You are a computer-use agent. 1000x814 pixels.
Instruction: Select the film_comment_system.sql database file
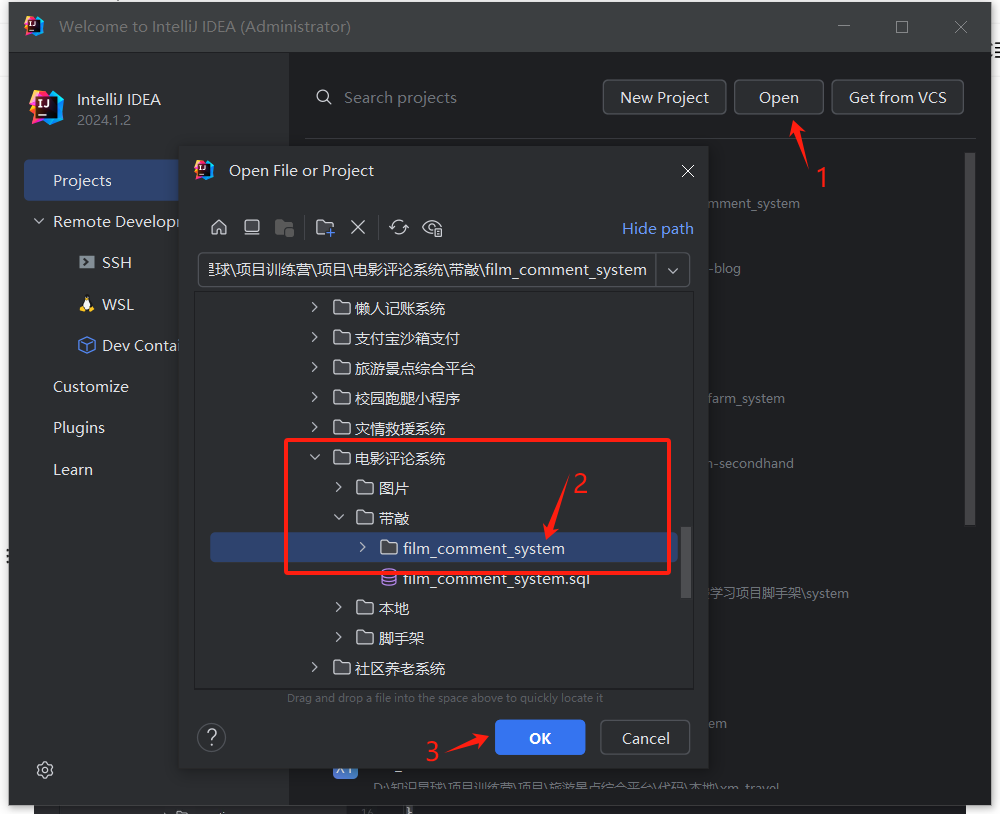(485, 579)
